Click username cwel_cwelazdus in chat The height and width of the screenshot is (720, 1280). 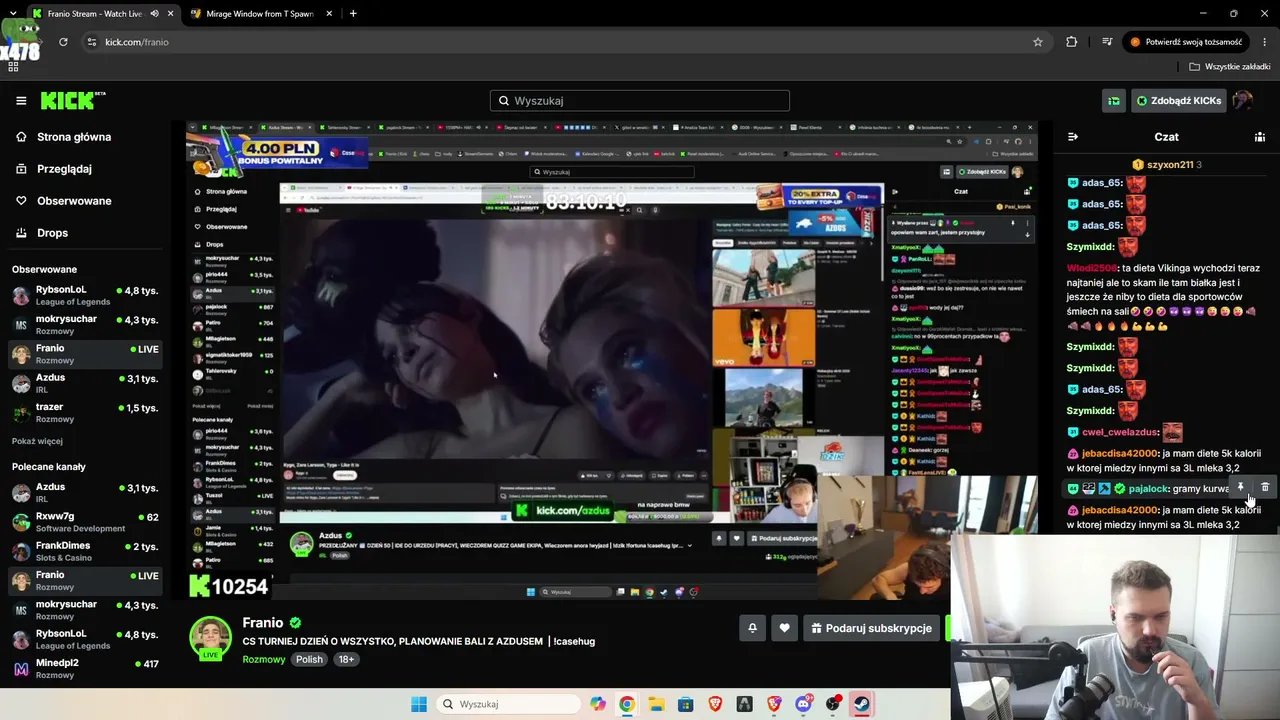click(1120, 432)
